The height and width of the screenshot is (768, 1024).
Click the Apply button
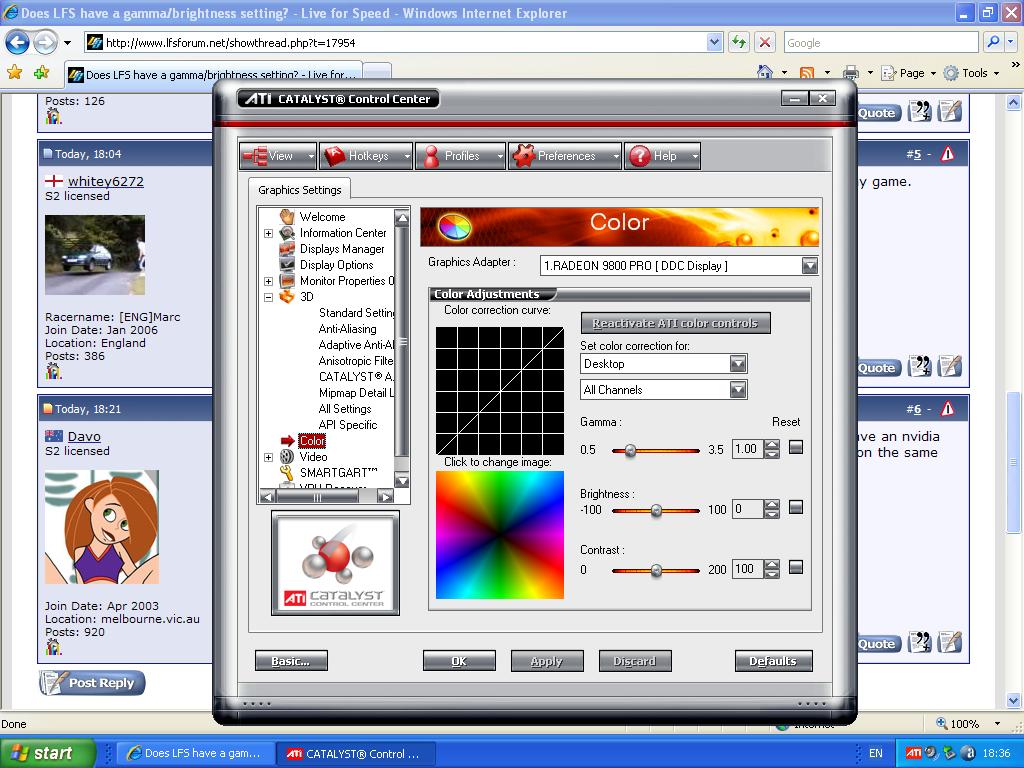(x=547, y=661)
